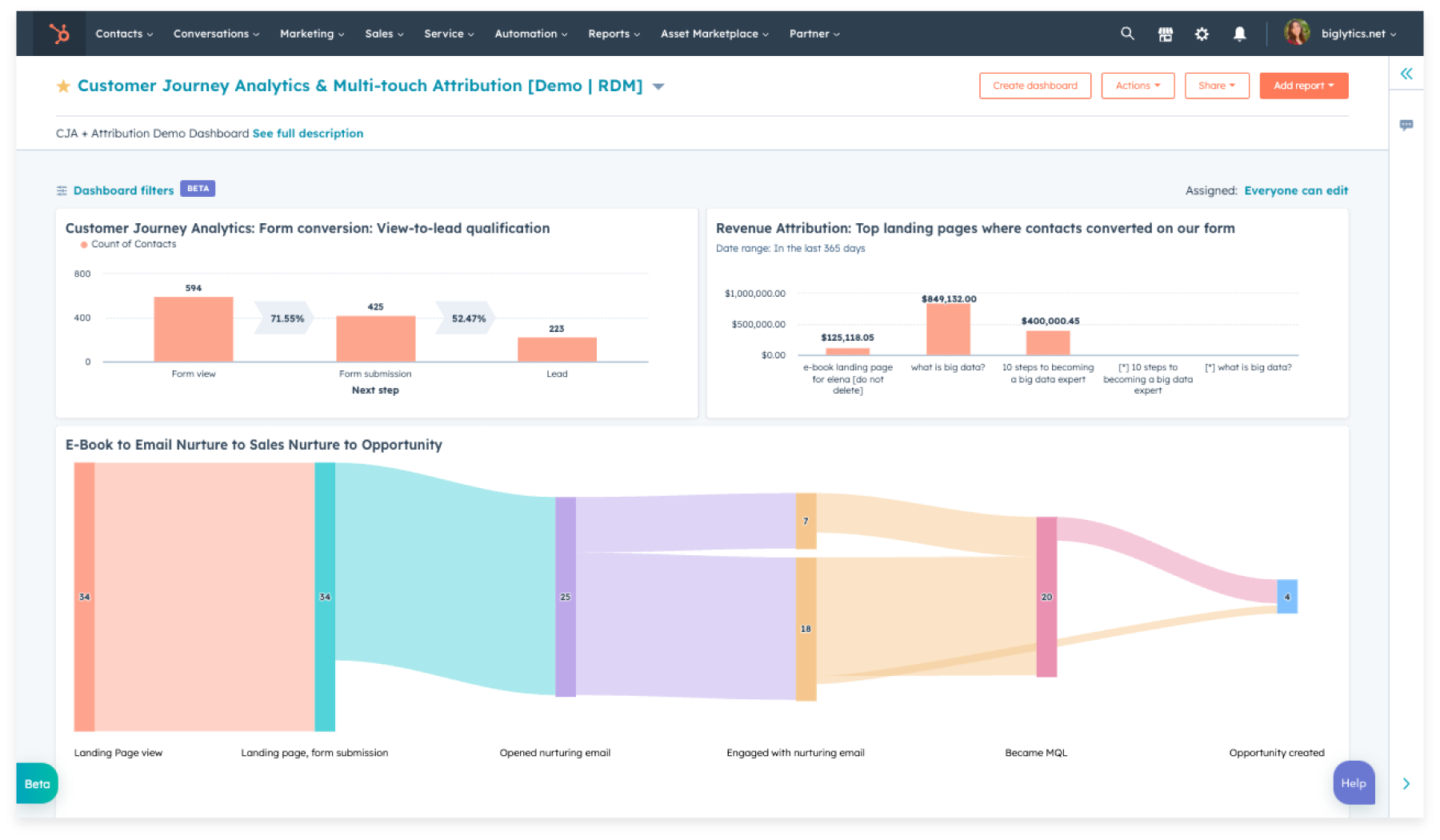The height and width of the screenshot is (840, 1440).
Task: Click the Form view bar showing 594
Action: coord(194,329)
